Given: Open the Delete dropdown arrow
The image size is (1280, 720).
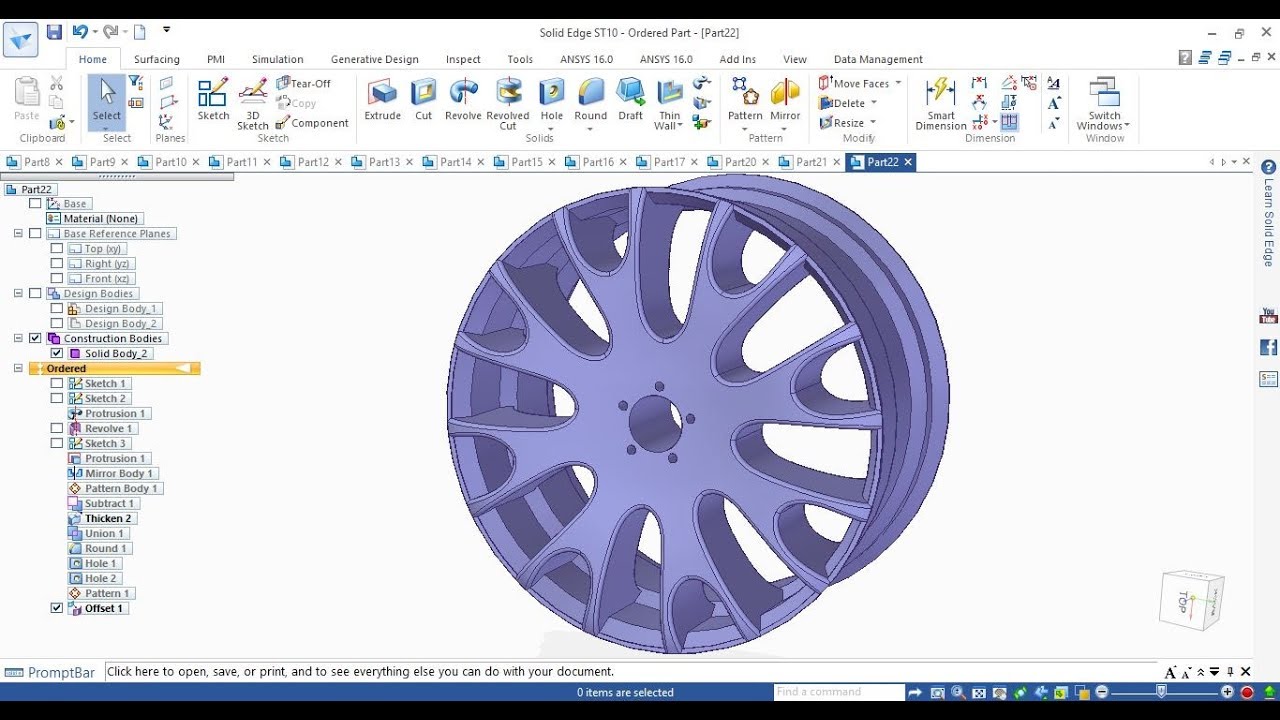Looking at the screenshot, I should coord(874,103).
